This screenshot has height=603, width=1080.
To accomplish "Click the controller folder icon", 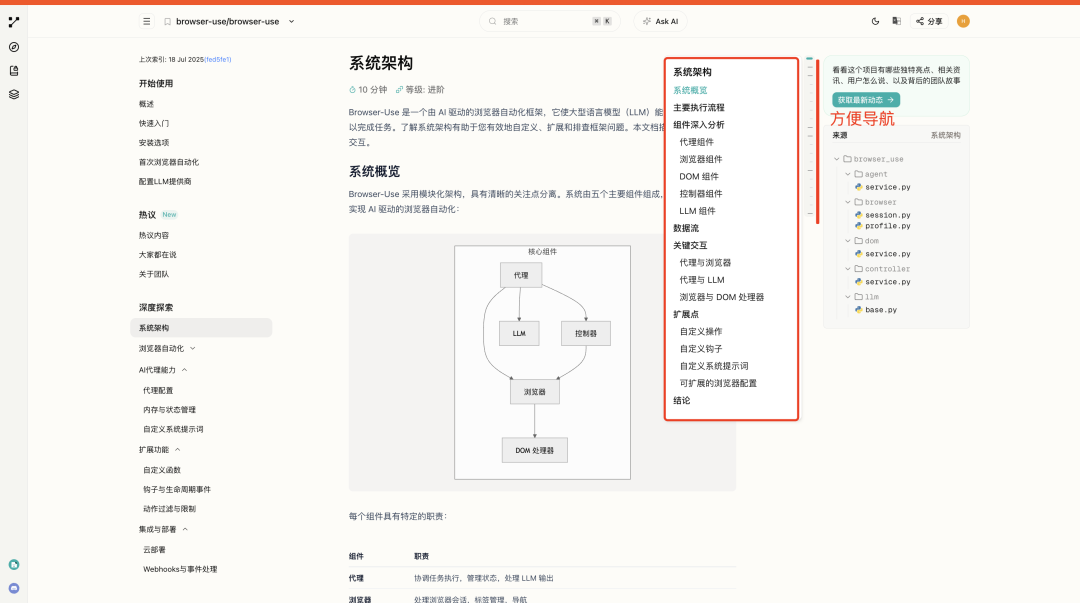I will 858,269.
